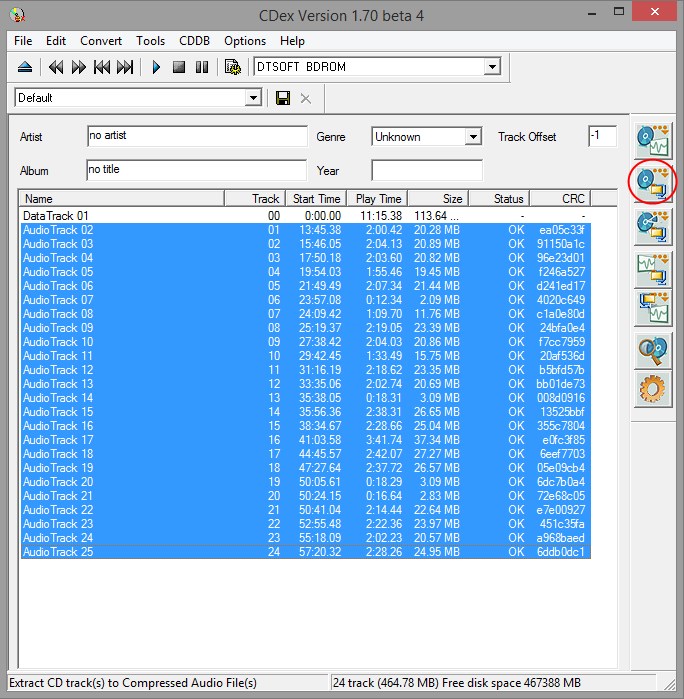The image size is (684, 699).
Task: Open the Configure gear icon
Action: (x=652, y=390)
